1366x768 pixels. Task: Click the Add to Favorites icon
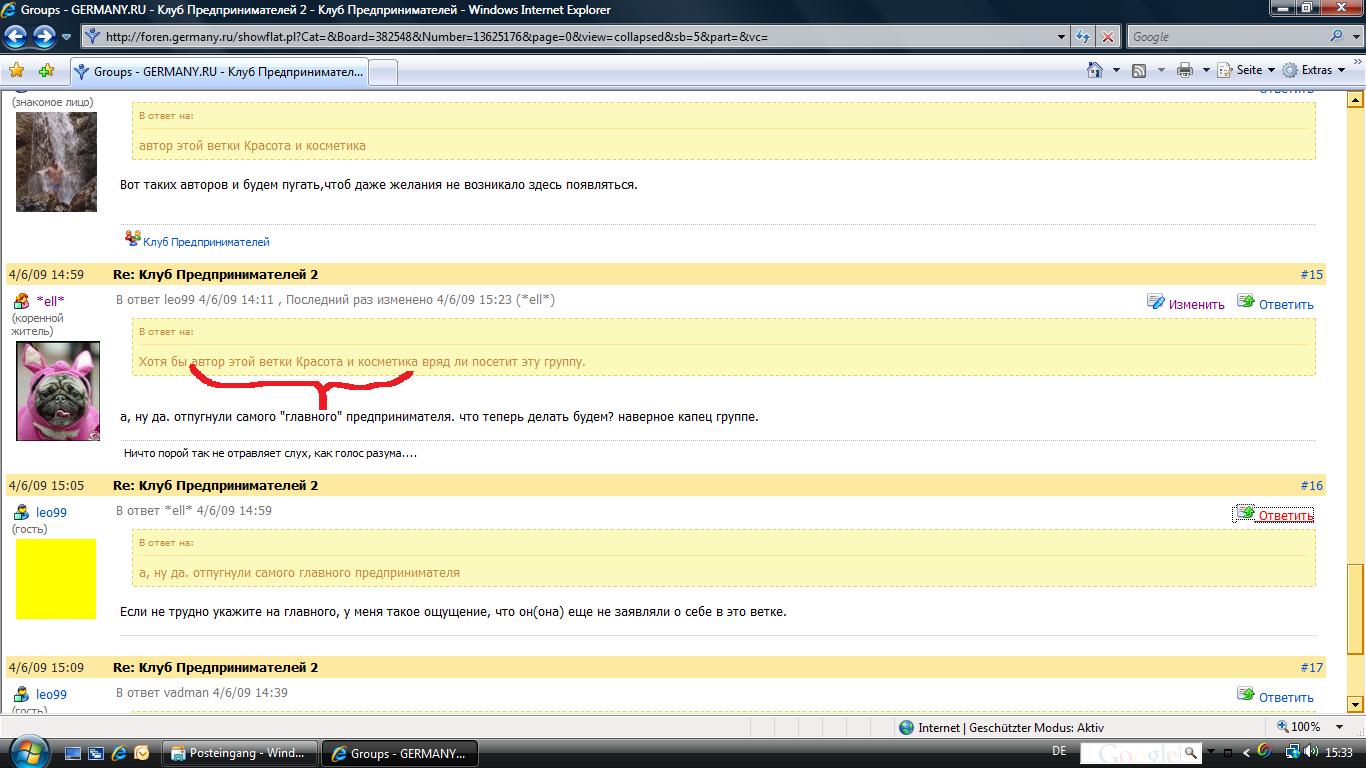pyautogui.click(x=46, y=71)
